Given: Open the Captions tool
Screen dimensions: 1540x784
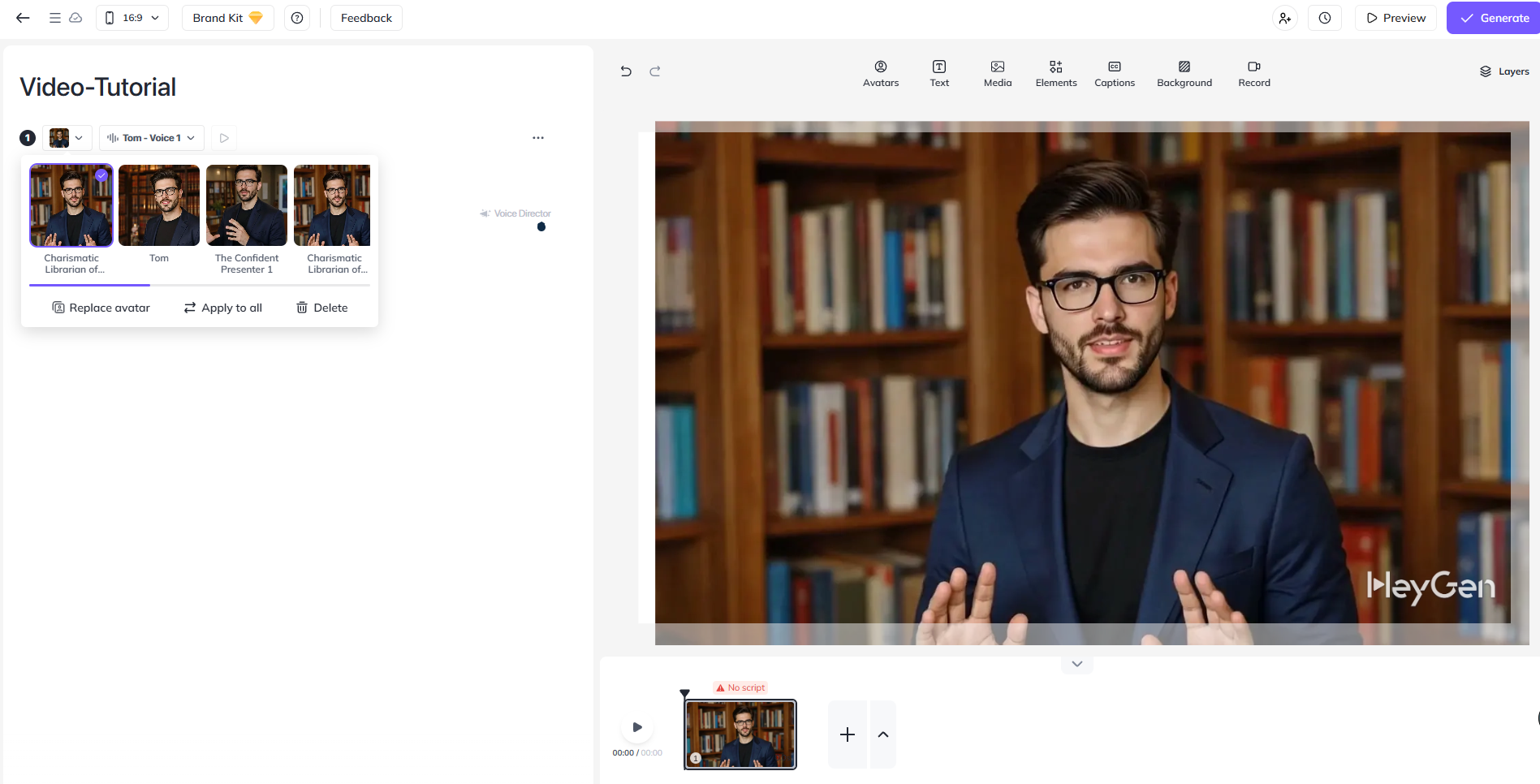Looking at the screenshot, I should pyautogui.click(x=1114, y=73).
